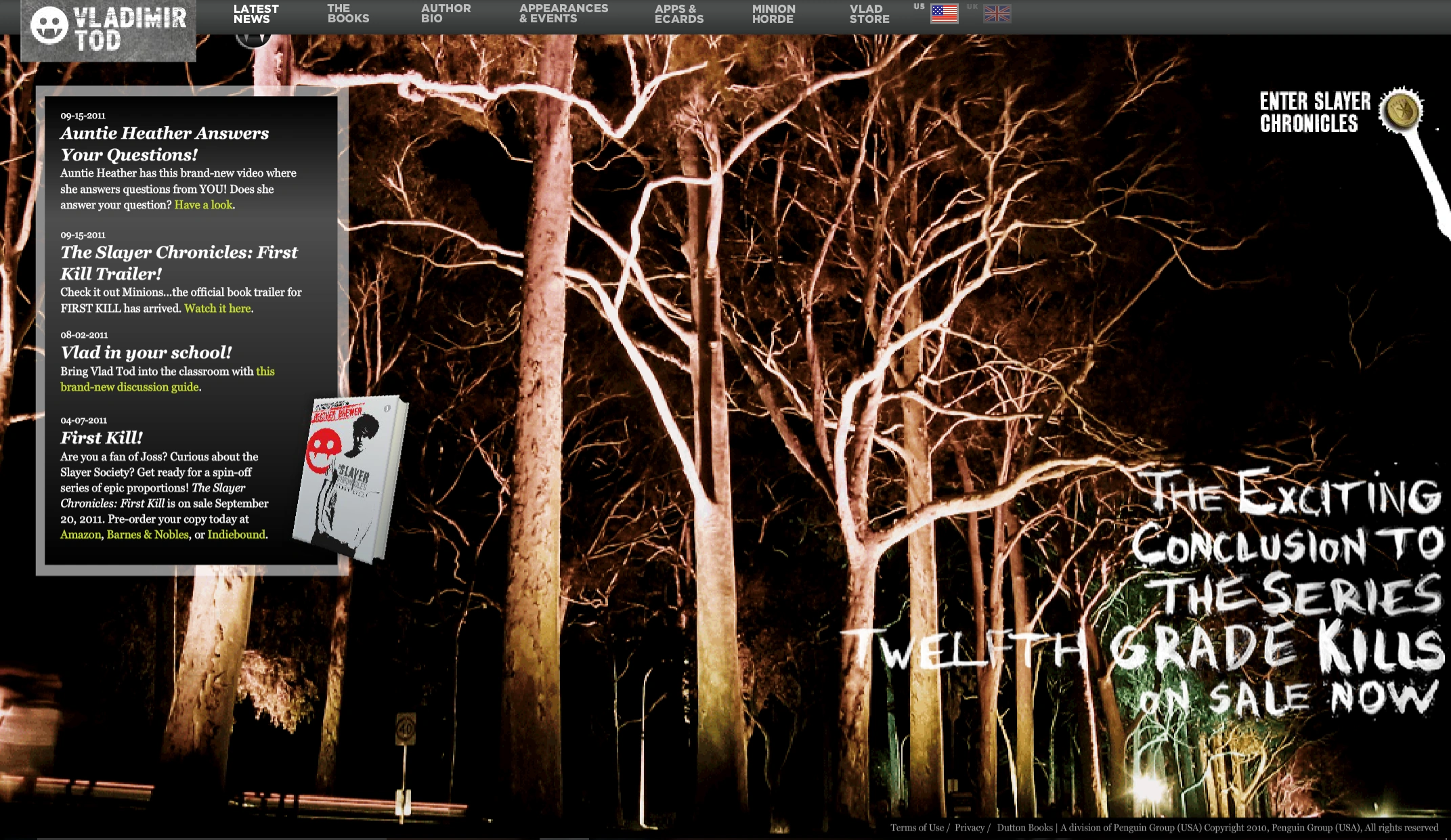Open the Latest News menu
Viewport: 1451px width, 840px height.
(255, 14)
